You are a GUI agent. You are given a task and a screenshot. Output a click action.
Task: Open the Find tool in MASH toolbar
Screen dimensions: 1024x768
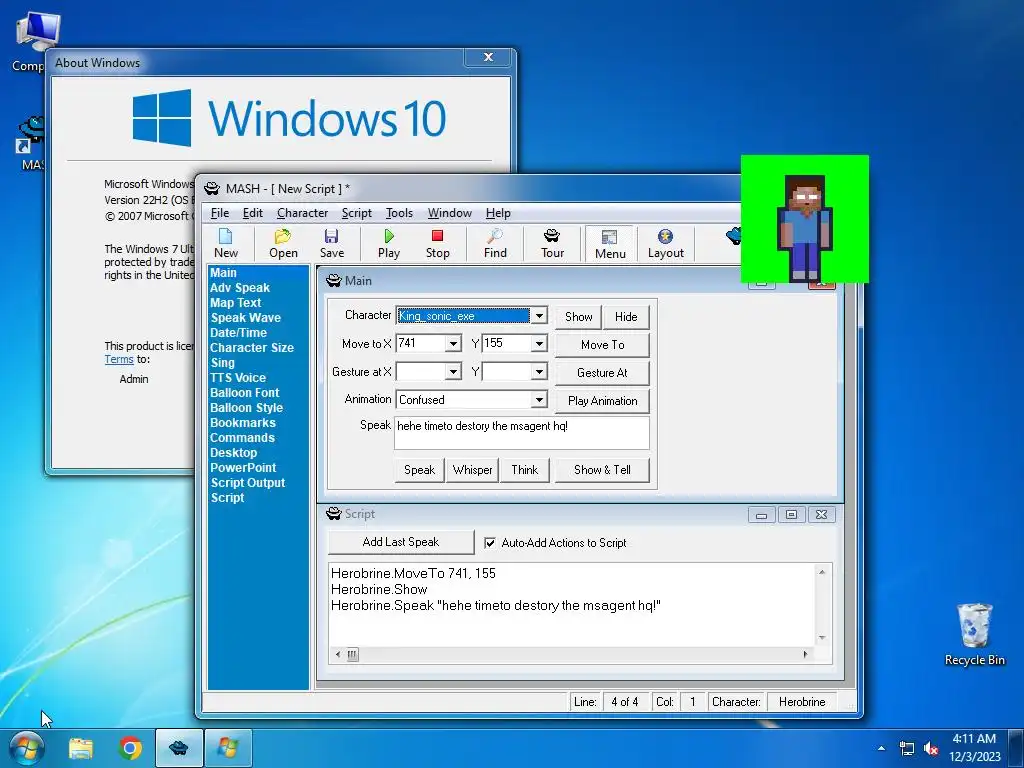(495, 244)
